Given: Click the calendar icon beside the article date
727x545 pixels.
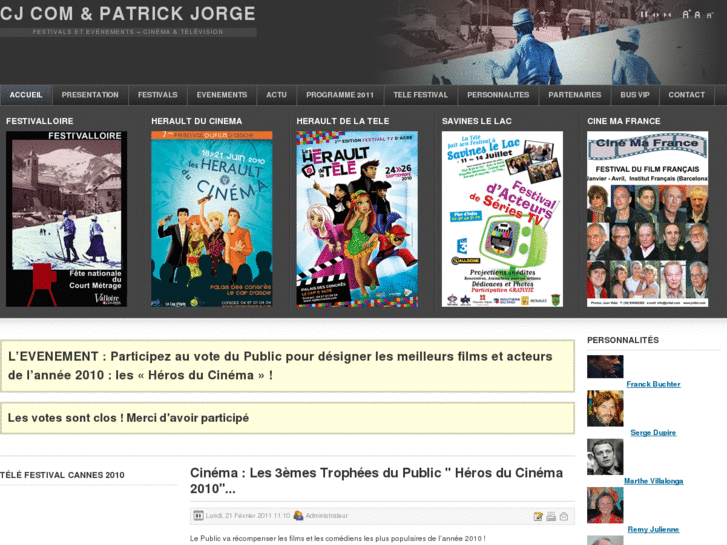Looking at the screenshot, I should point(198,515).
